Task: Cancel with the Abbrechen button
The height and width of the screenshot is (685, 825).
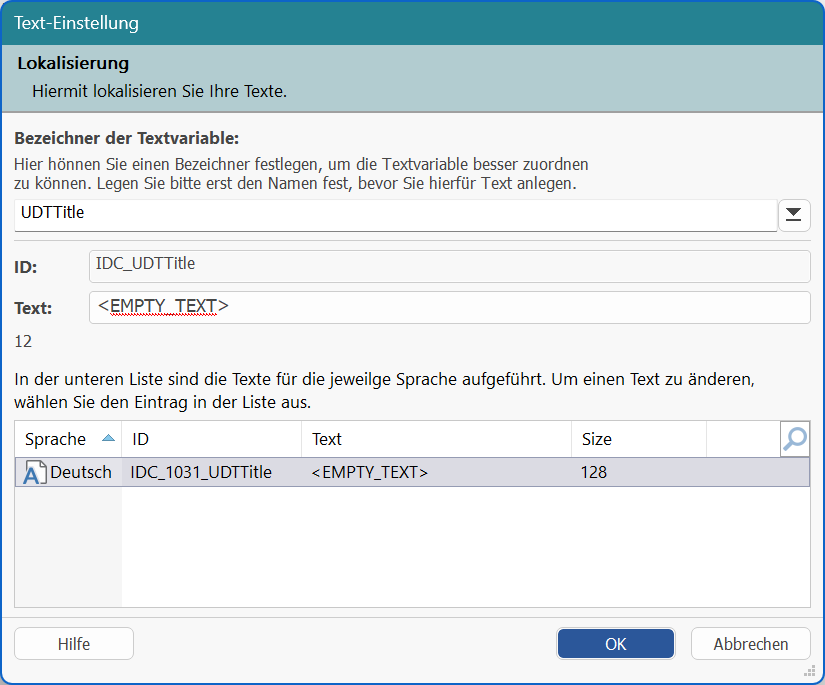Action: (750, 643)
